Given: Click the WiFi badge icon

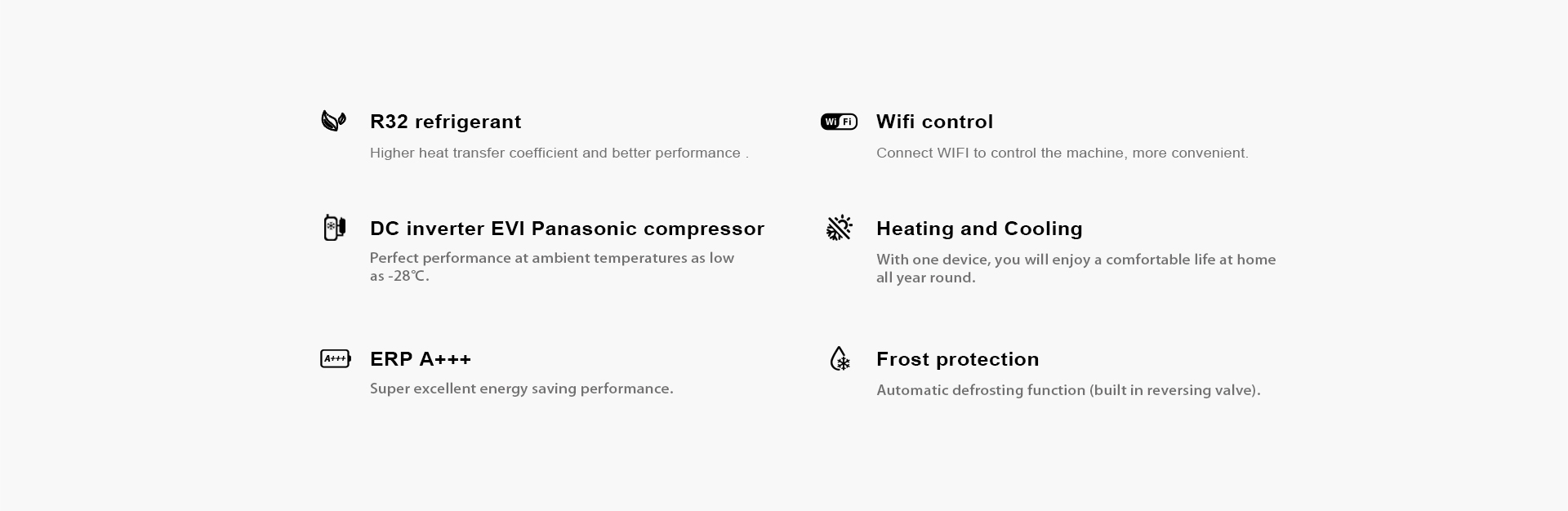Looking at the screenshot, I should pos(839,122).
